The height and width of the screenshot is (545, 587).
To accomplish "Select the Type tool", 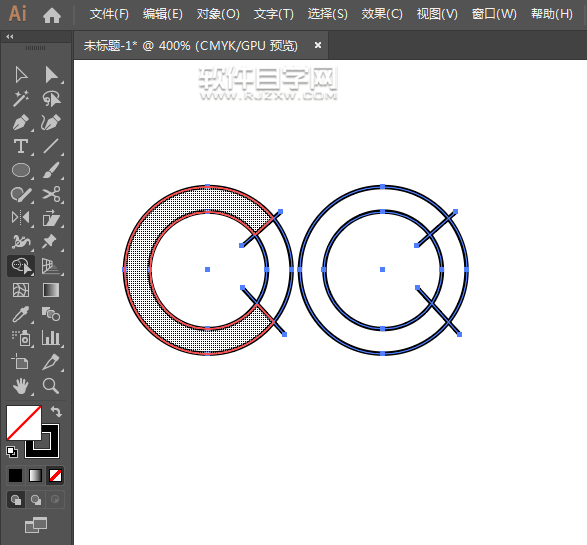I will 21,146.
